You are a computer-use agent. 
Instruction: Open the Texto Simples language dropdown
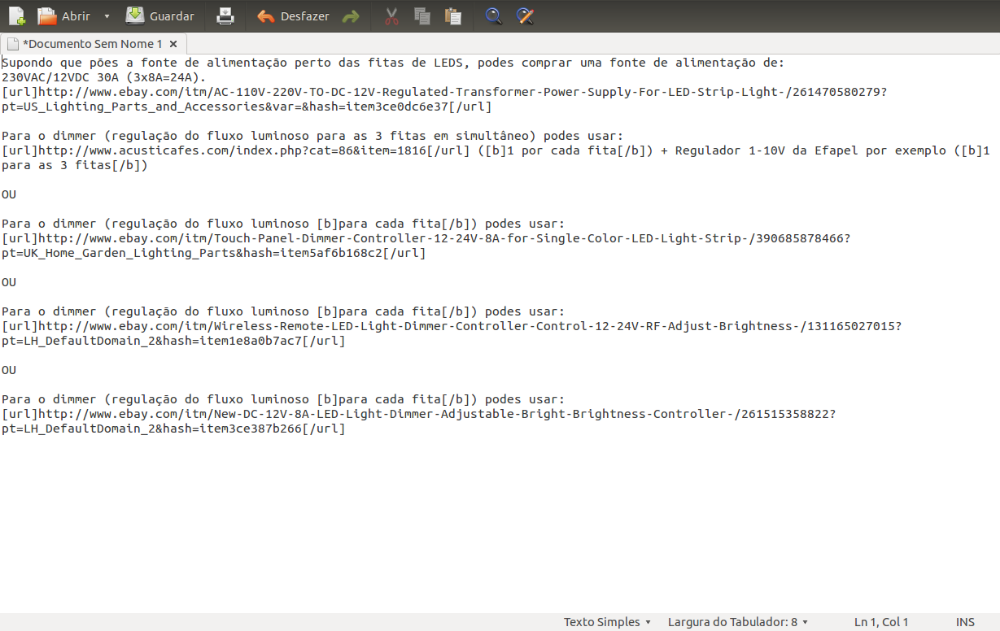607,622
